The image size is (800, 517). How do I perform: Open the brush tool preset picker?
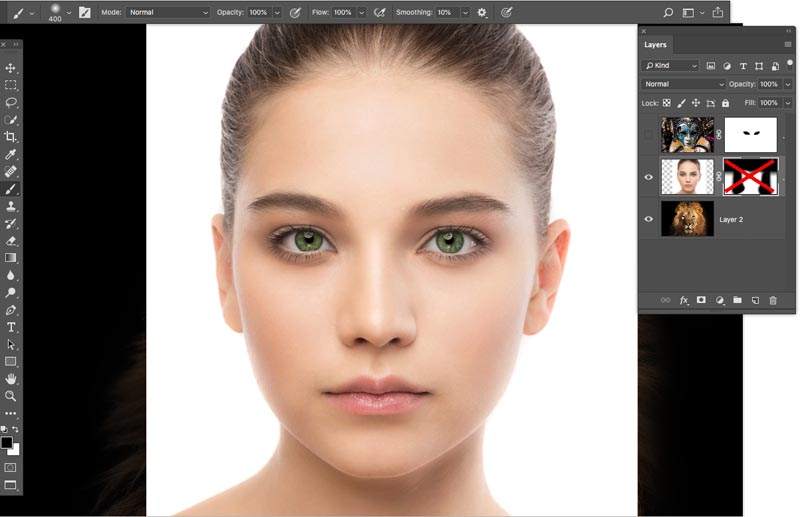point(22,13)
